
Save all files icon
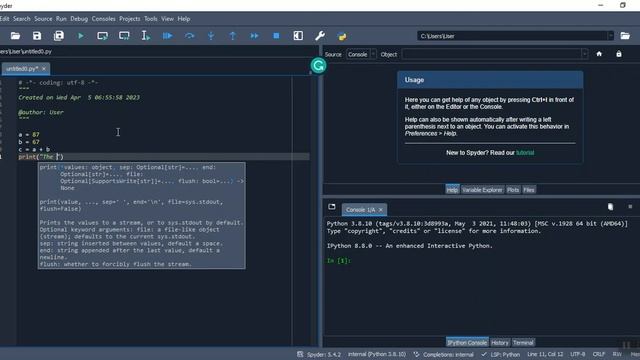click(59, 36)
